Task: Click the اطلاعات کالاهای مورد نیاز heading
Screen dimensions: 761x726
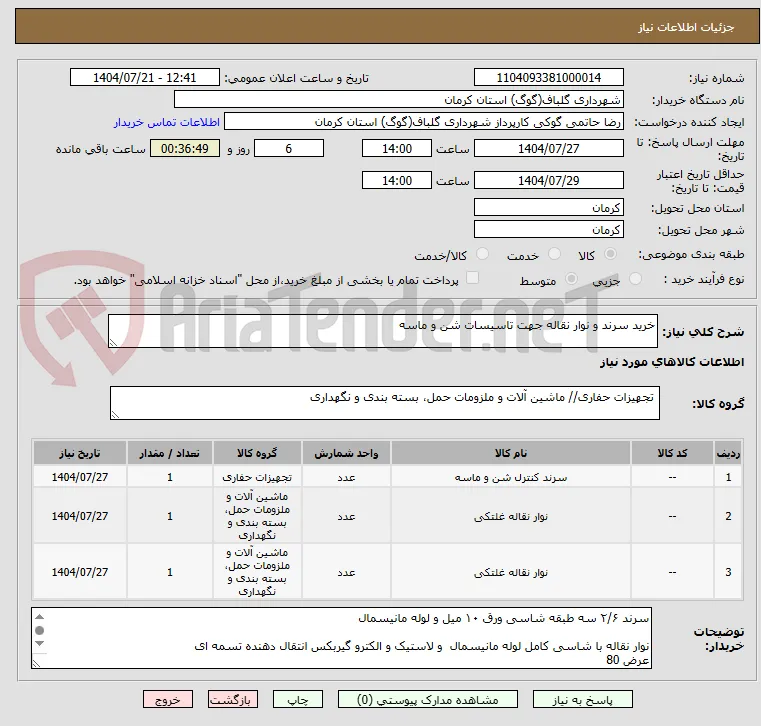Action: [x=672, y=362]
